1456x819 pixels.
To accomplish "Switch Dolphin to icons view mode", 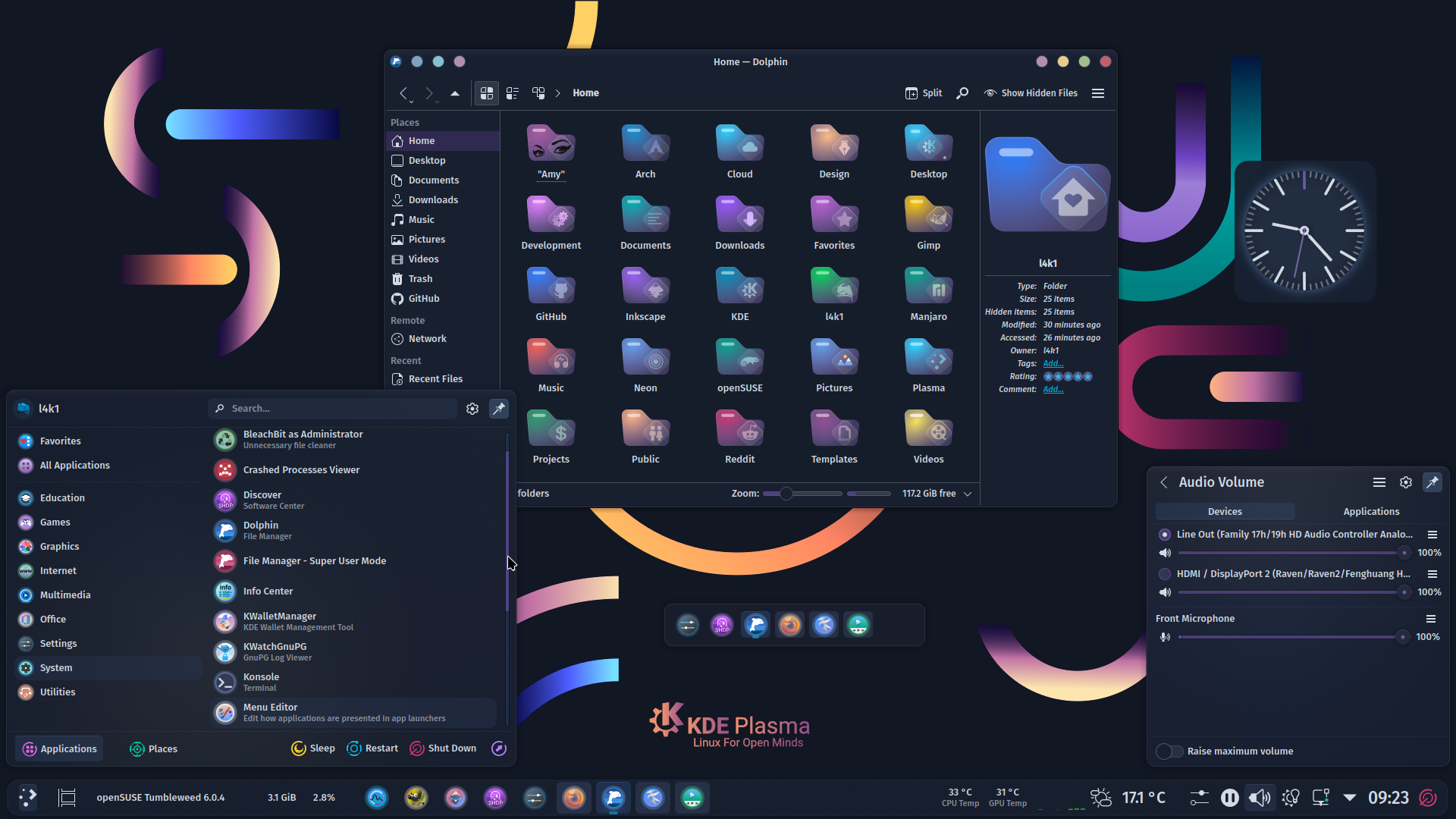I will click(487, 93).
